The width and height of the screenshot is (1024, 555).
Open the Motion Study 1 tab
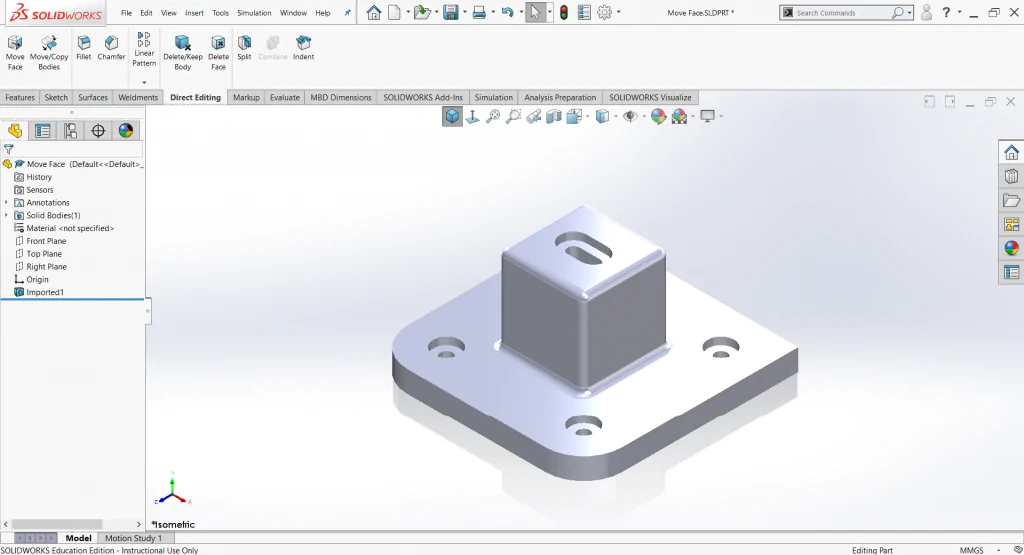coord(133,538)
